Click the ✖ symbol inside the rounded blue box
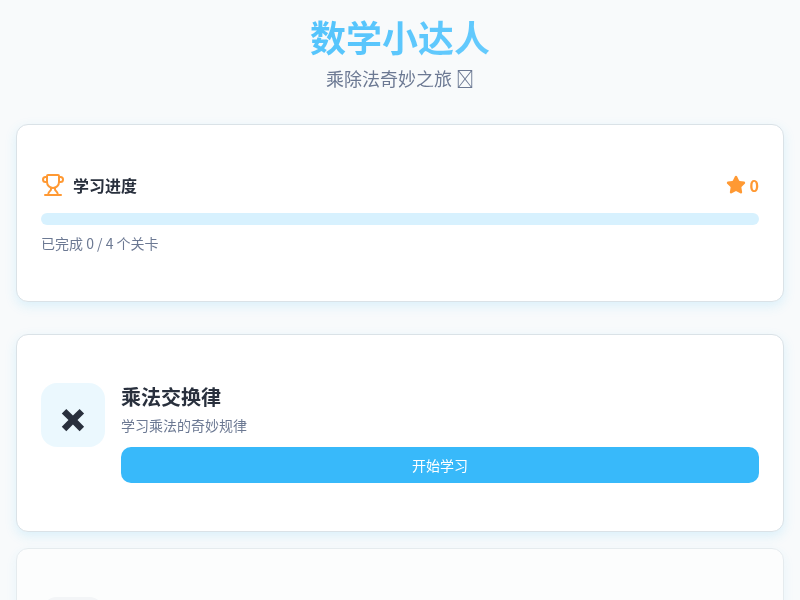This screenshot has width=800, height=600. point(72,414)
